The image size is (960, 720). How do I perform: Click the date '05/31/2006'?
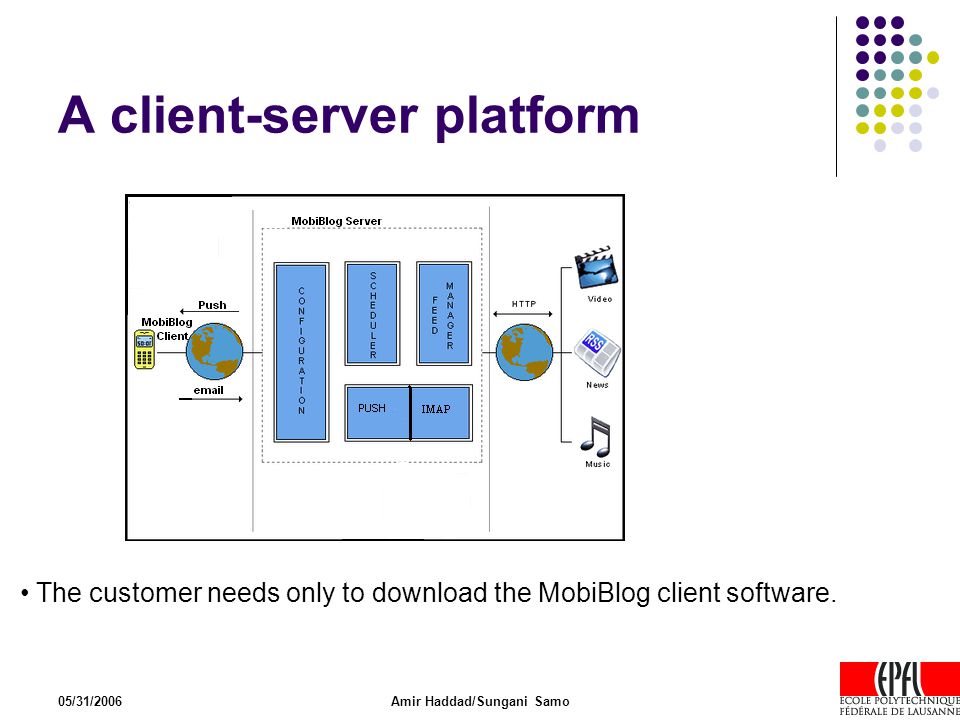(90, 702)
